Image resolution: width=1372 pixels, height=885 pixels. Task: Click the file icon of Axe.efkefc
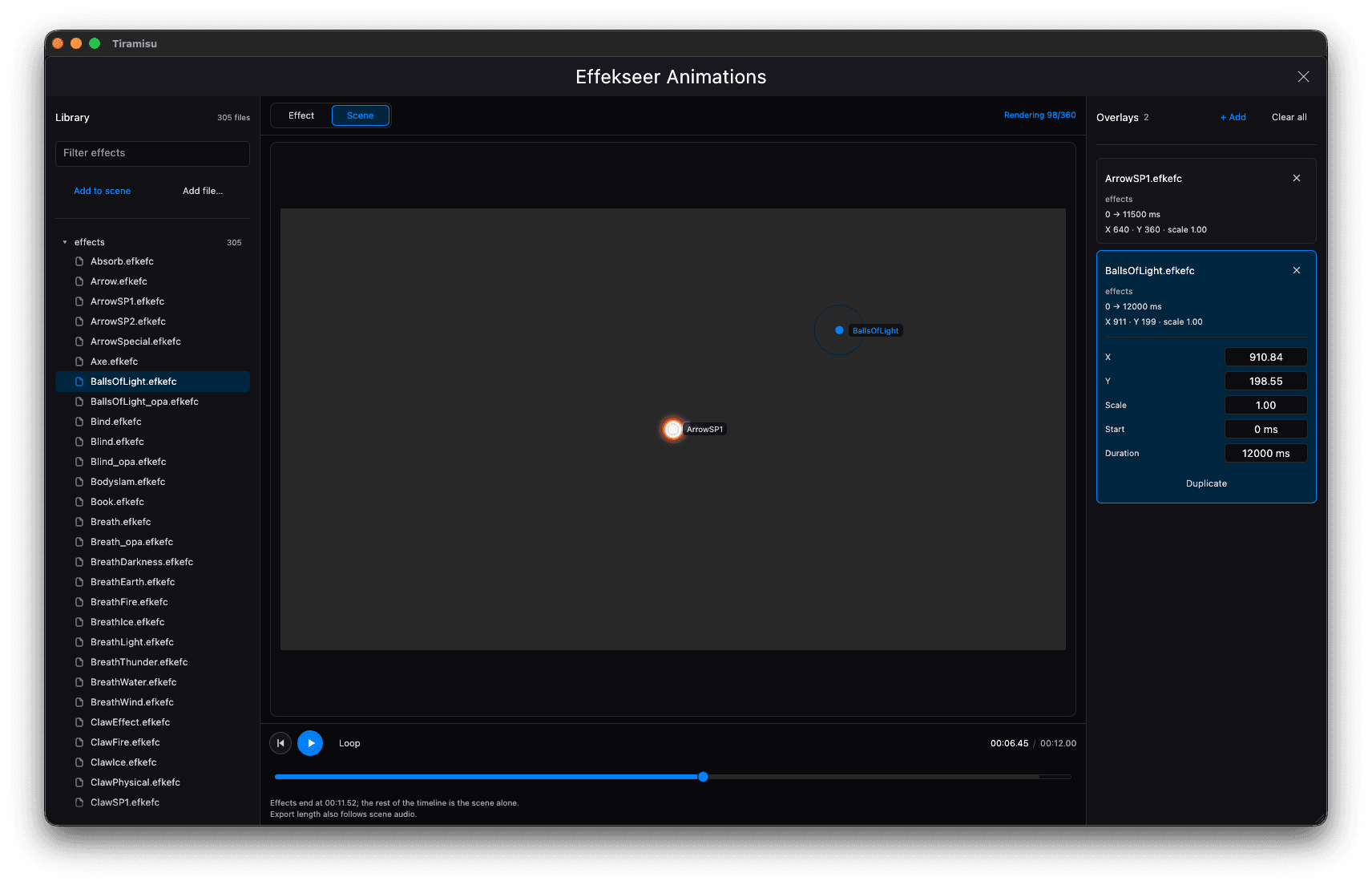coord(79,362)
